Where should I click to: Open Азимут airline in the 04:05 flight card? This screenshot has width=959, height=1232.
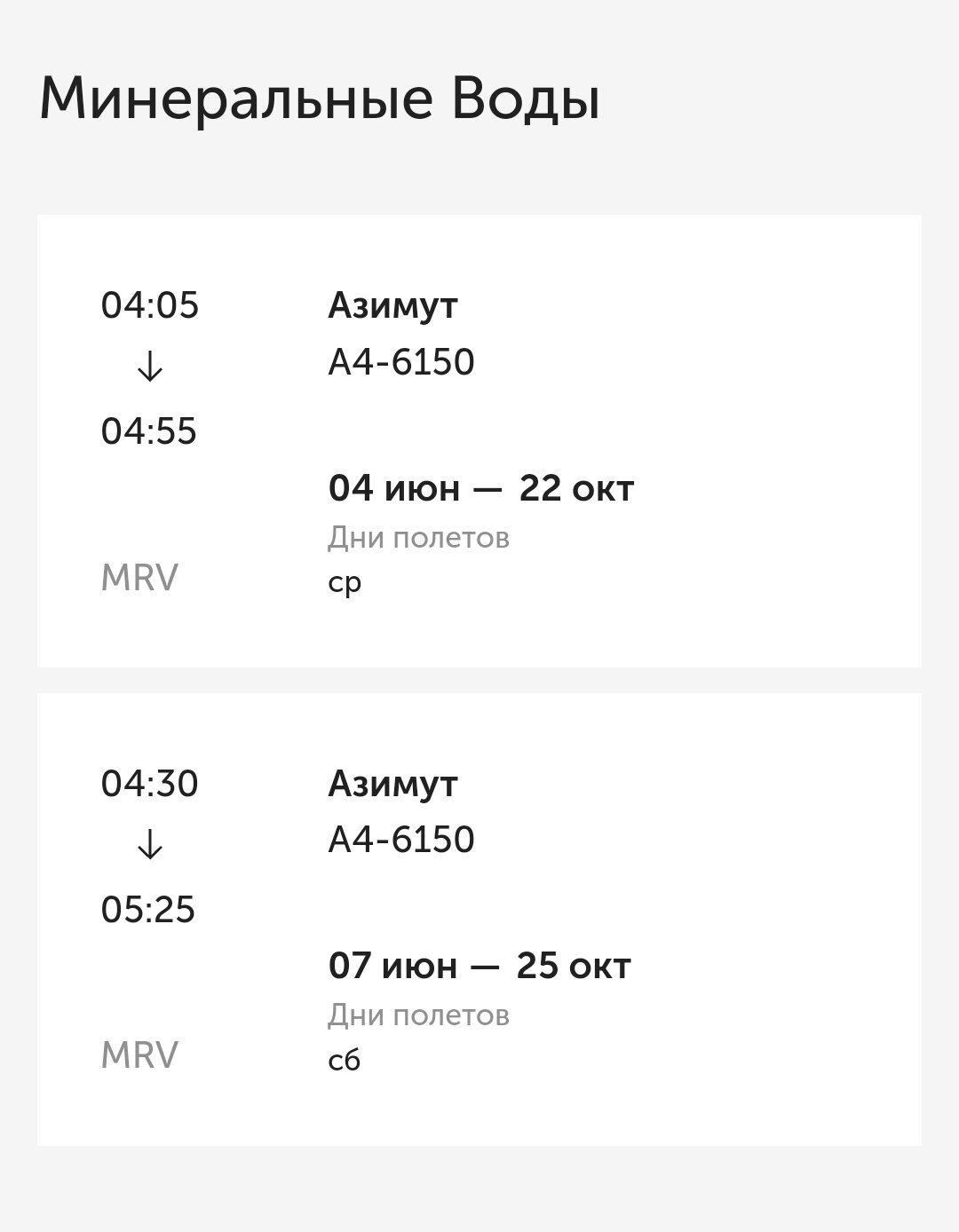pyautogui.click(x=392, y=305)
